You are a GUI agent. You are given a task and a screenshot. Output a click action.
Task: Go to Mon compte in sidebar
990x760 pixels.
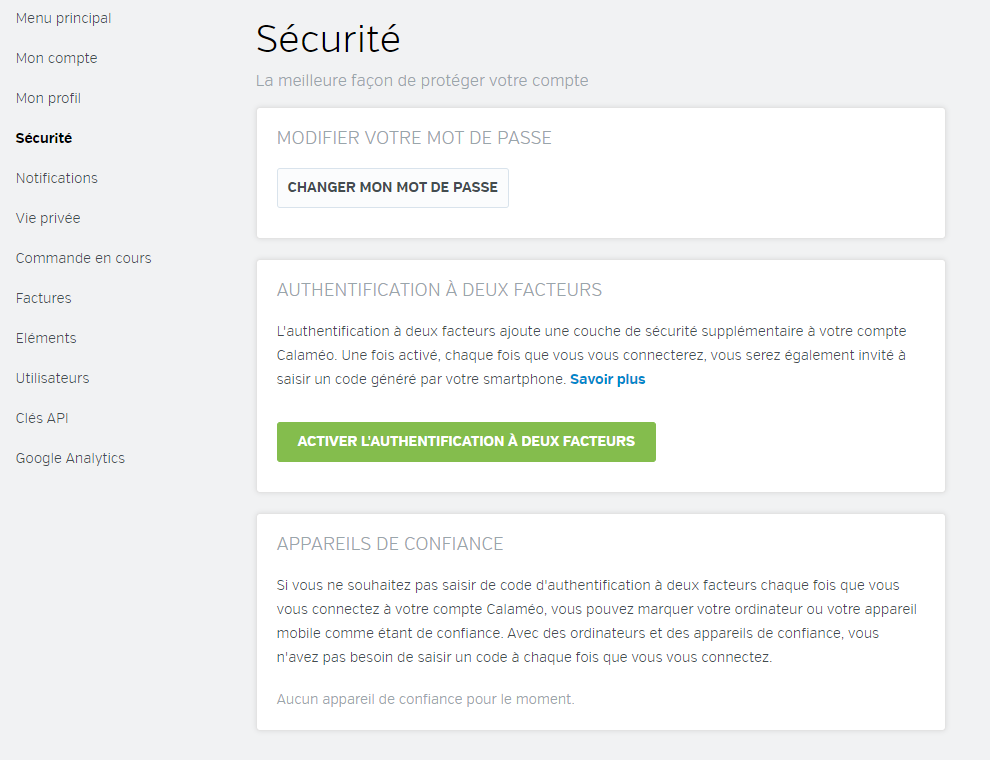pos(56,58)
